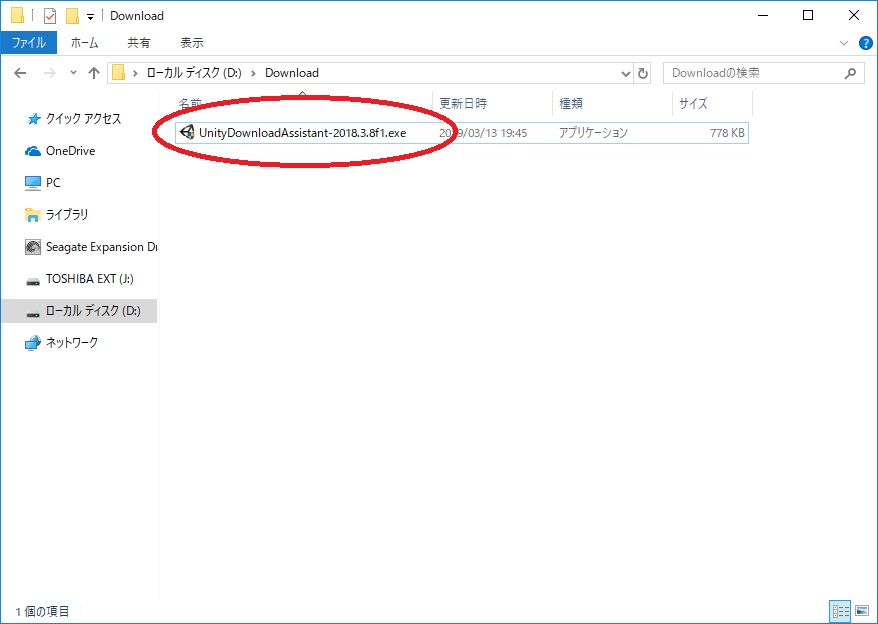The image size is (878, 624).
Task: Go up one folder level
Action: pyautogui.click(x=94, y=73)
